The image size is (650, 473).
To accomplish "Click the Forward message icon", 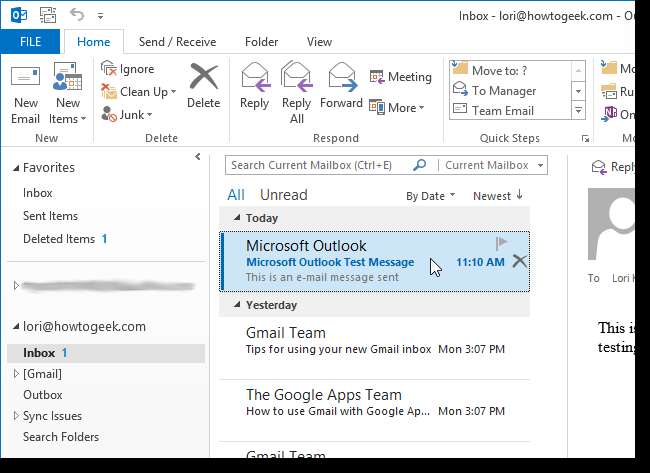I will click(342, 77).
